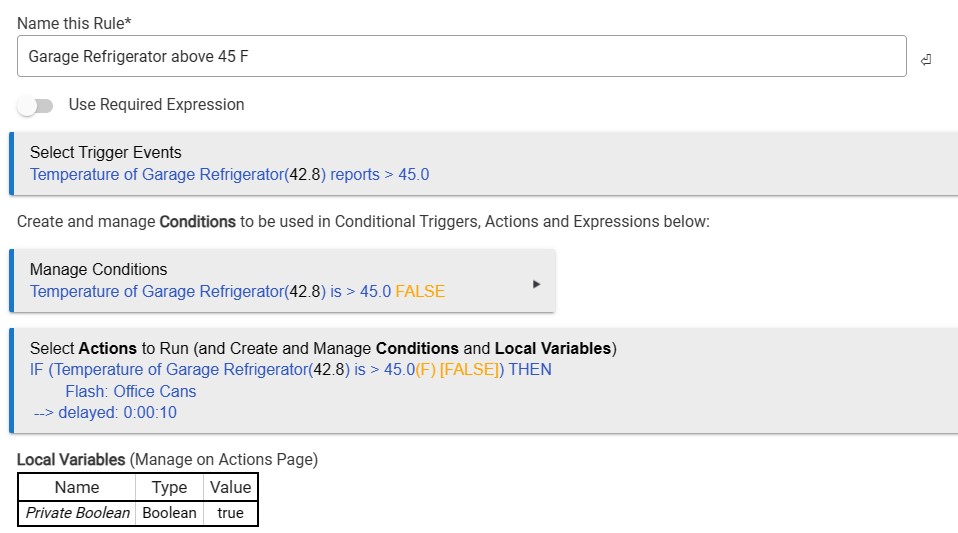Click the trigger 'reports > 45.0' link
The width and height of the screenshot is (958, 533).
point(379,174)
